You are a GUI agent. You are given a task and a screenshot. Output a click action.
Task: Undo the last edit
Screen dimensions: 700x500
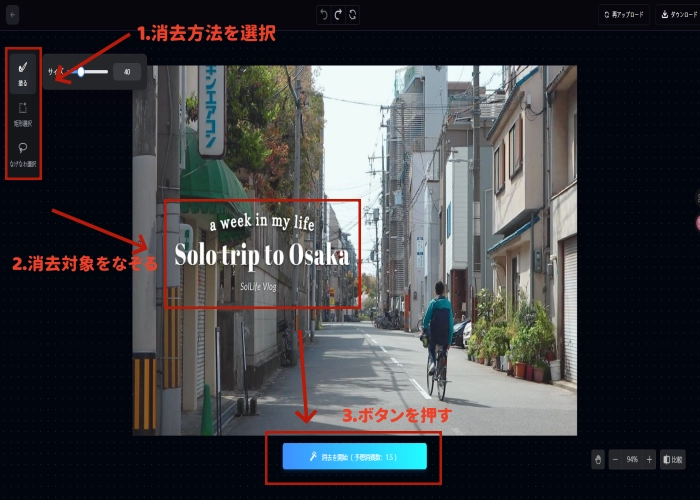[324, 15]
